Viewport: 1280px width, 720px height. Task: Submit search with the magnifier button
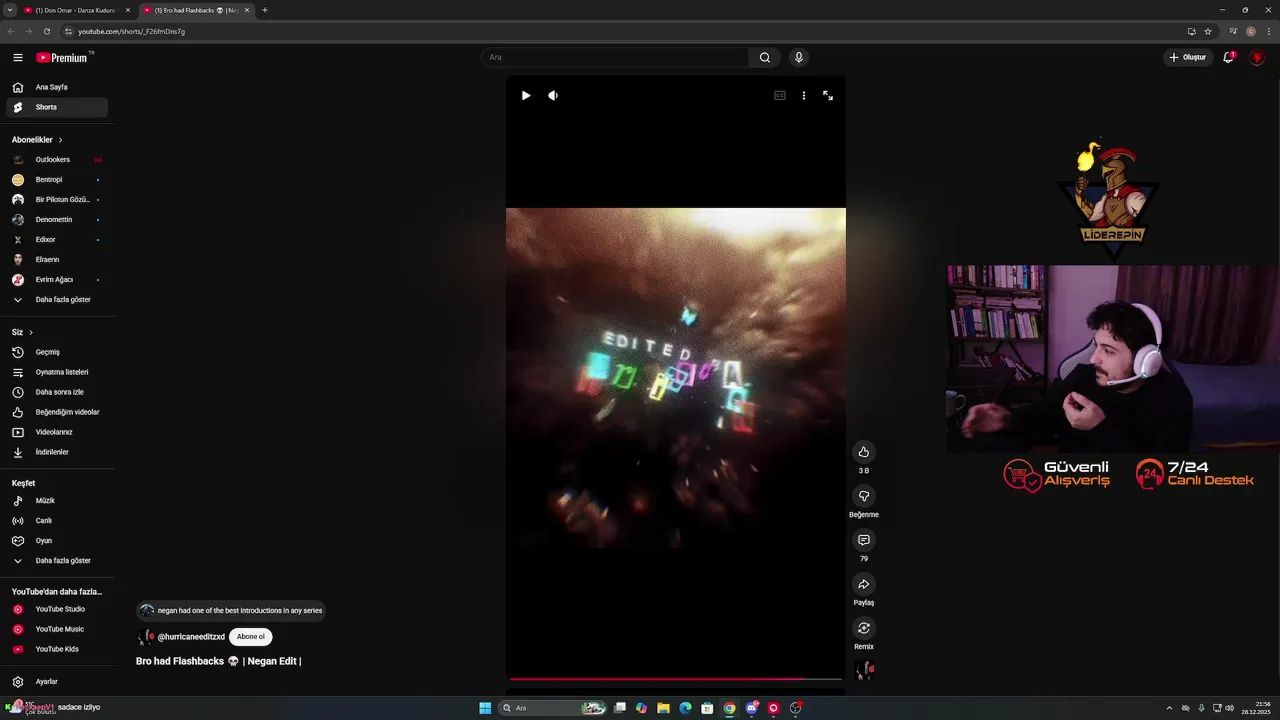coord(765,57)
